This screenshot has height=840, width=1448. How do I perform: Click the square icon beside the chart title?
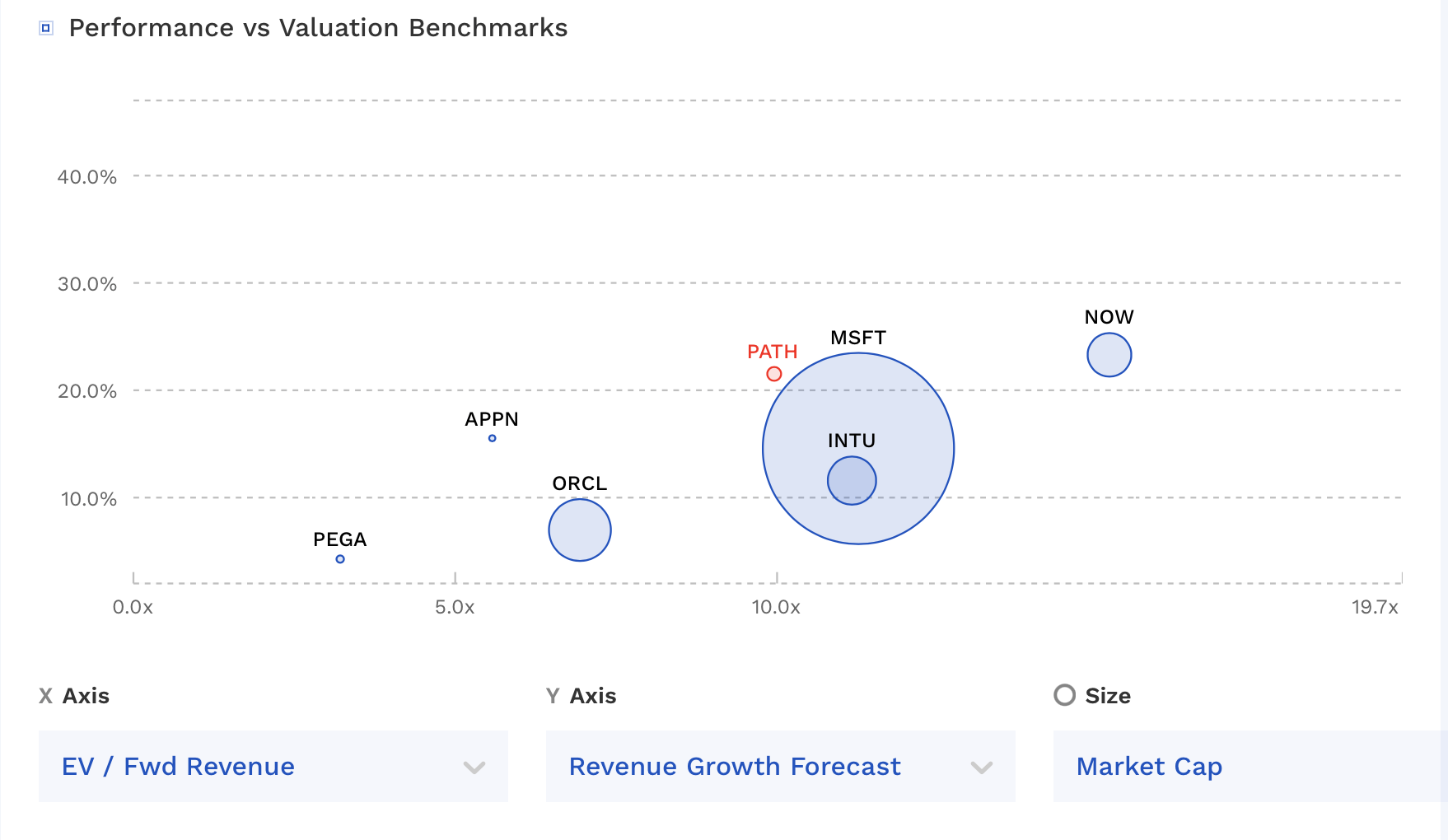[46, 28]
